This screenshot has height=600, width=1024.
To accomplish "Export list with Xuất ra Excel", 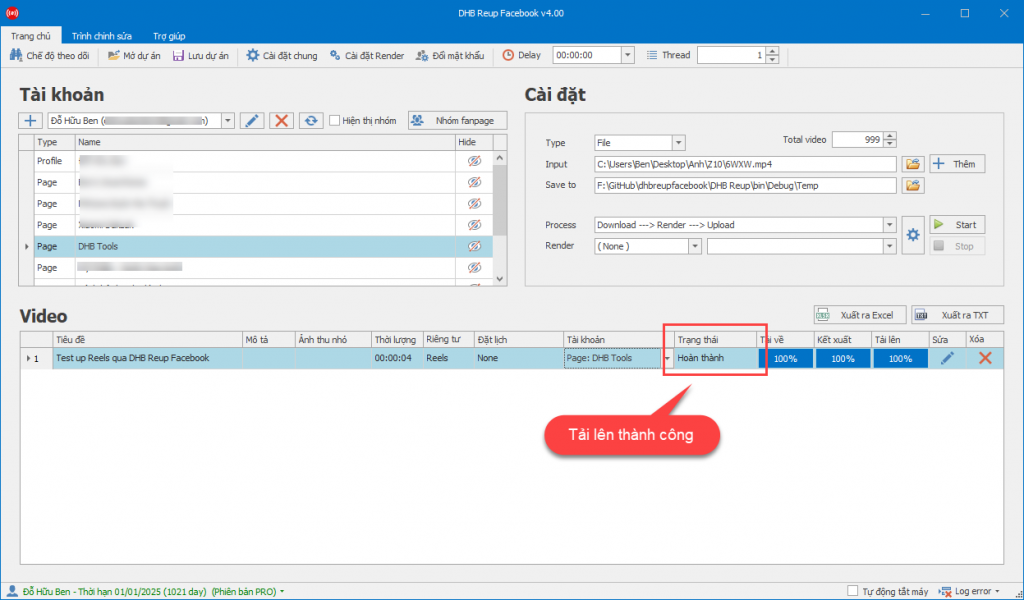I will tap(859, 315).
